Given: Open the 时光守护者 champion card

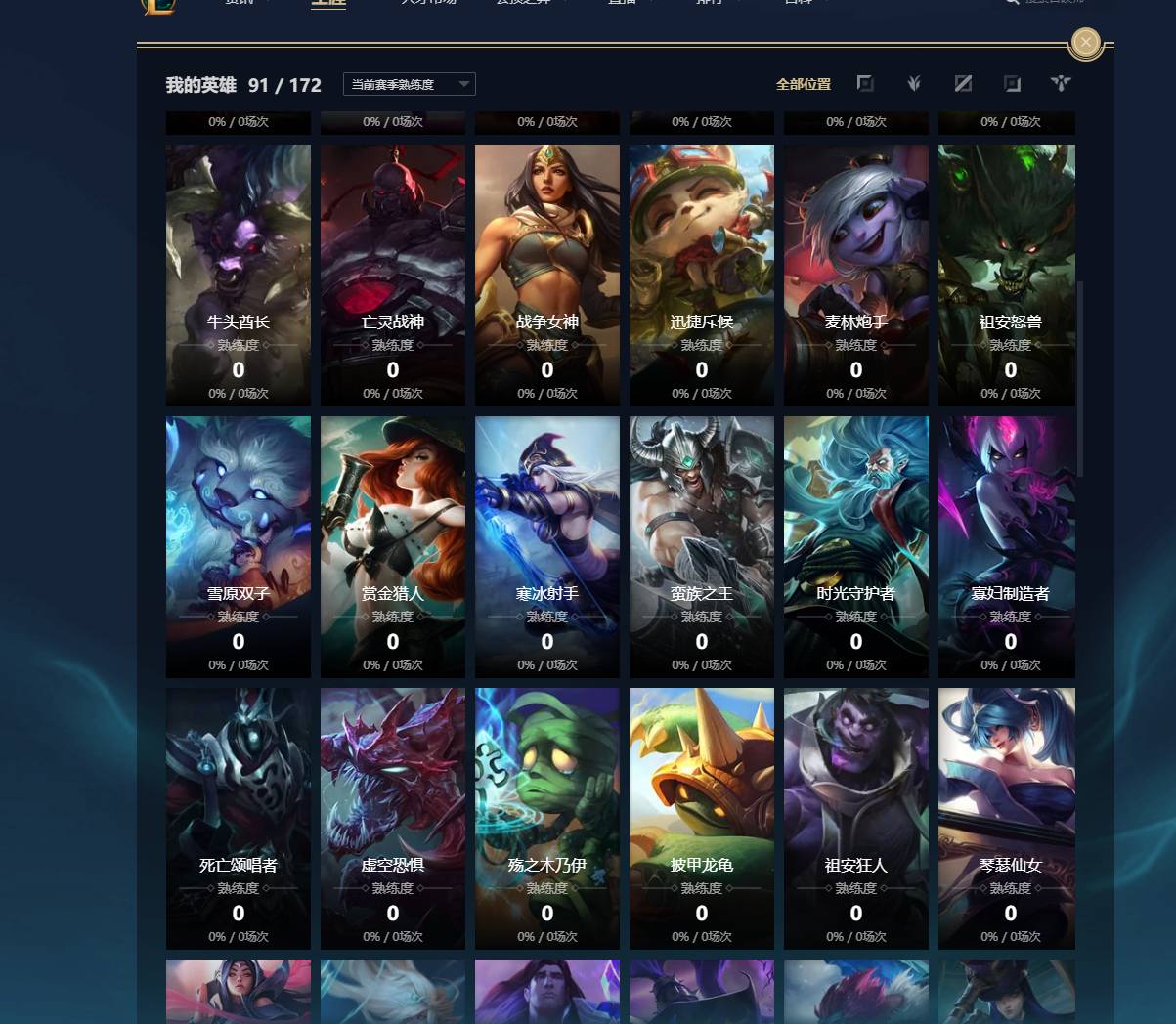Looking at the screenshot, I should (x=856, y=547).
